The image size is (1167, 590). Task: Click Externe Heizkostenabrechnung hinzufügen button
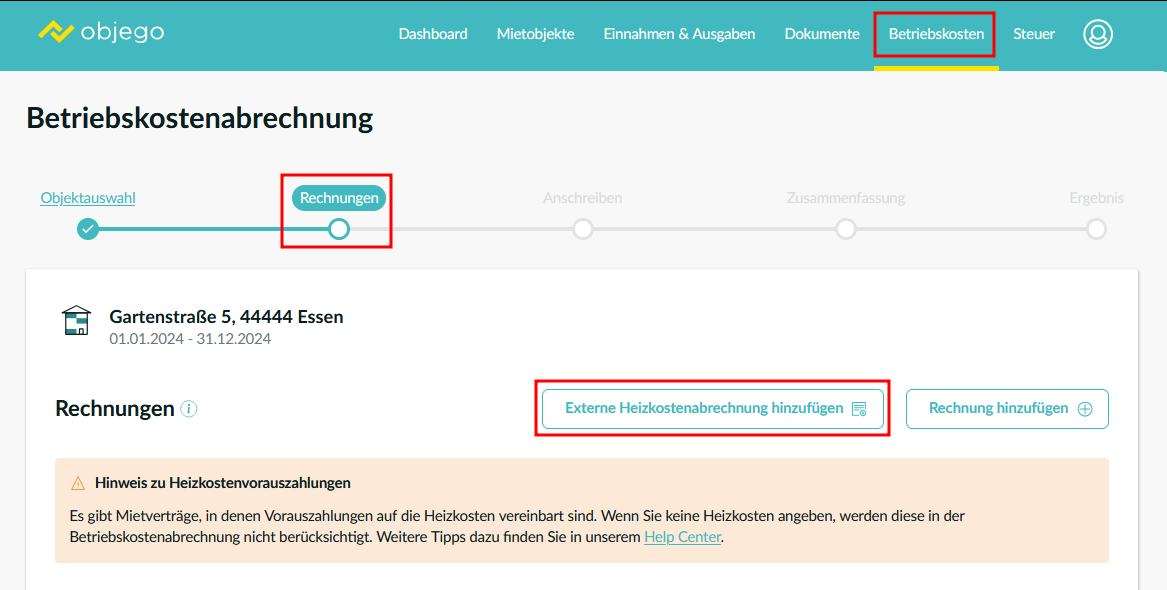point(713,408)
